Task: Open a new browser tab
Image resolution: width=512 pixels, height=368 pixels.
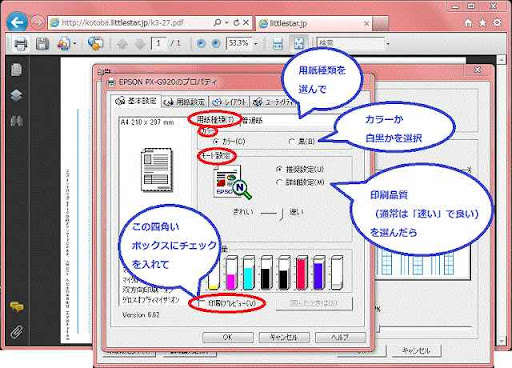Action: (380, 23)
